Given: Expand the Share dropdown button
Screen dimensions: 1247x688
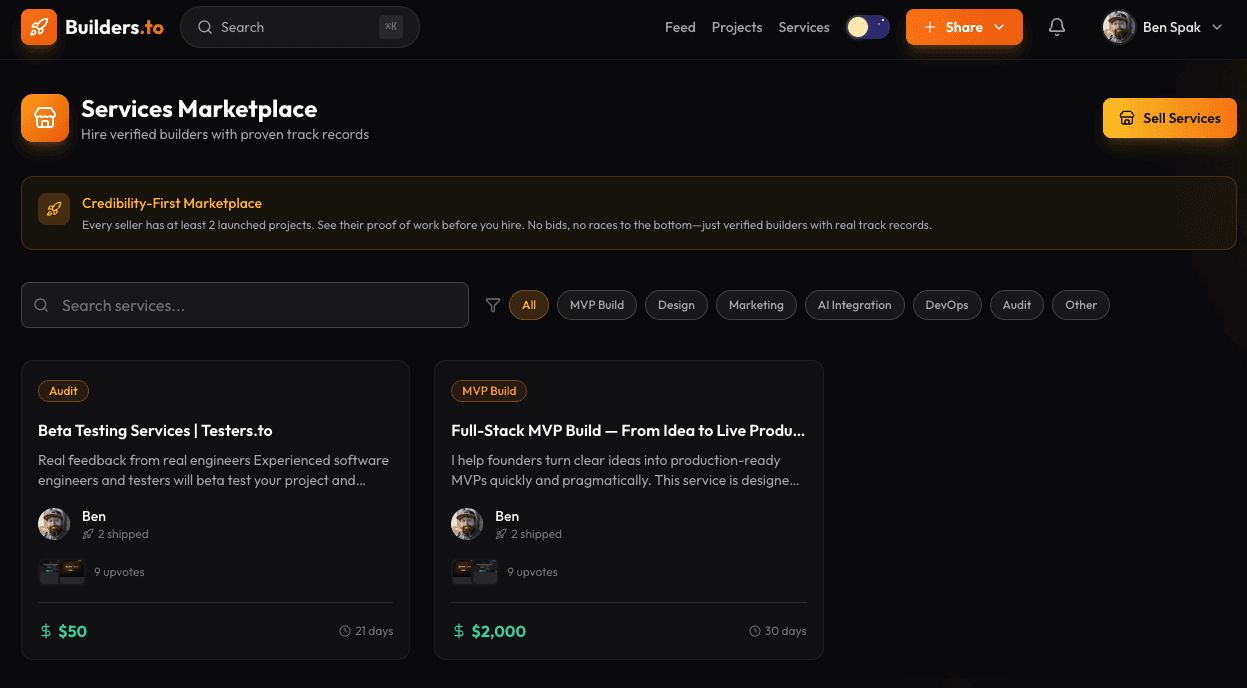Looking at the screenshot, I should [964, 27].
